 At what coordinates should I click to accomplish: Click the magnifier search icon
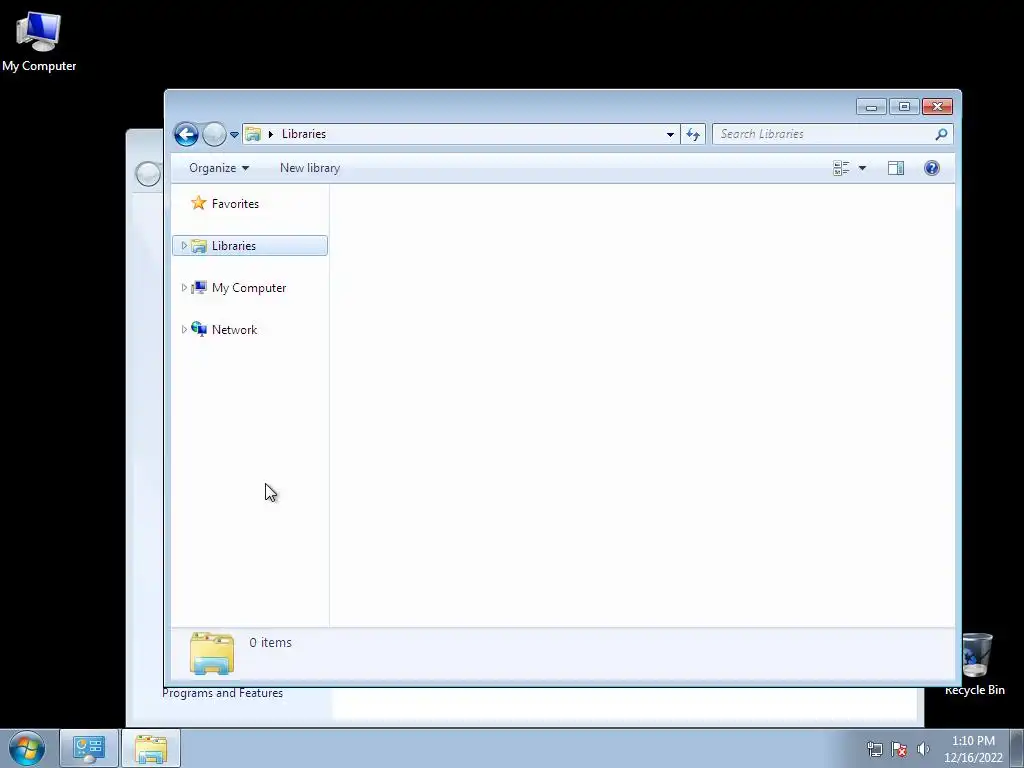point(941,134)
